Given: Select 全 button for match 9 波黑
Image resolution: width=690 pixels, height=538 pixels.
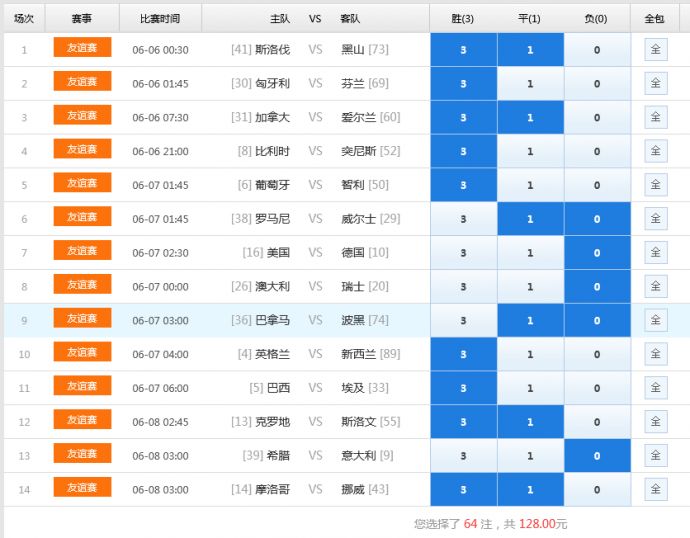Looking at the screenshot, I should tap(656, 320).
